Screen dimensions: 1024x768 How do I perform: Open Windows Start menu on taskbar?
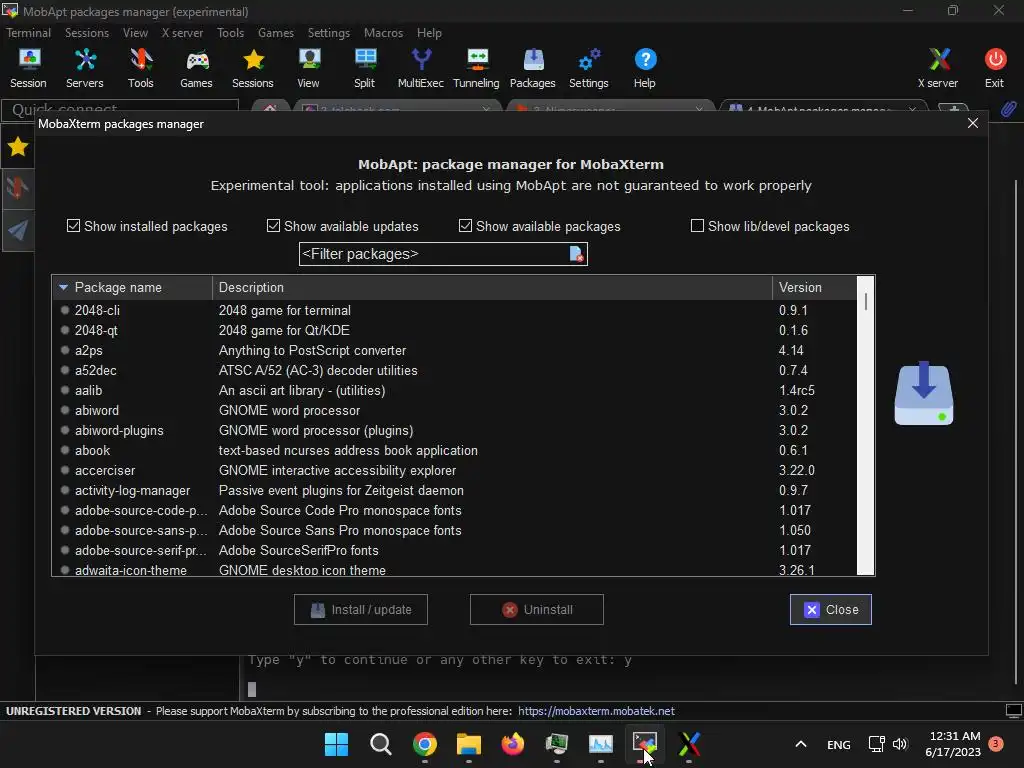336,744
